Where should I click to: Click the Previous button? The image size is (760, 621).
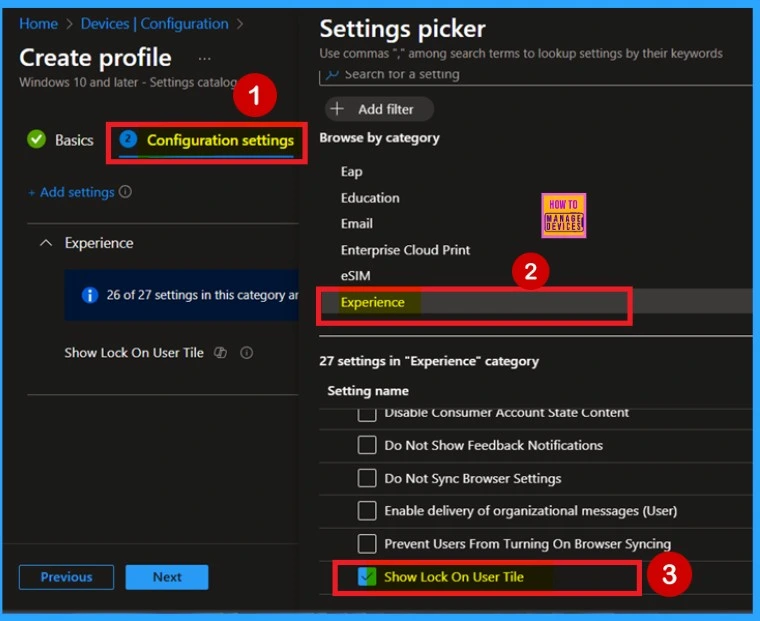click(66, 577)
